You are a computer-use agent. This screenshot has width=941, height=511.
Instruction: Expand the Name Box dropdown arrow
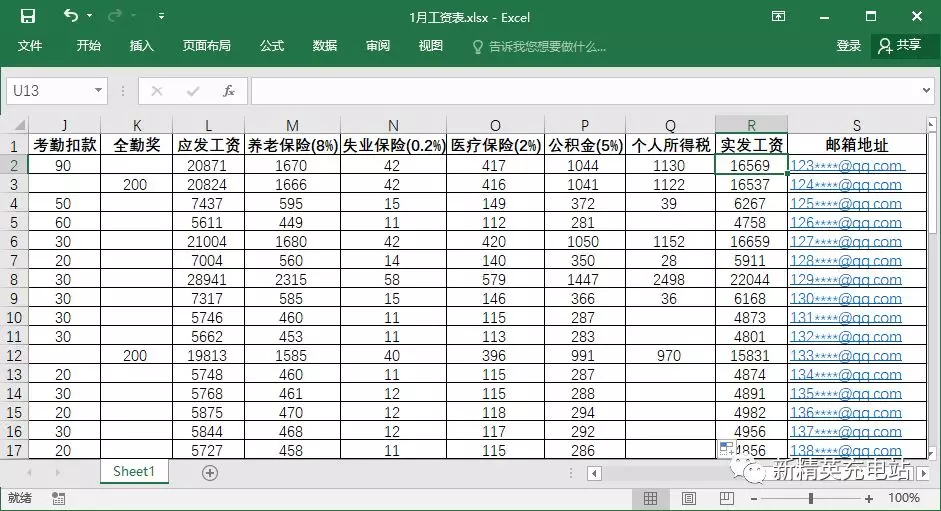click(98, 91)
